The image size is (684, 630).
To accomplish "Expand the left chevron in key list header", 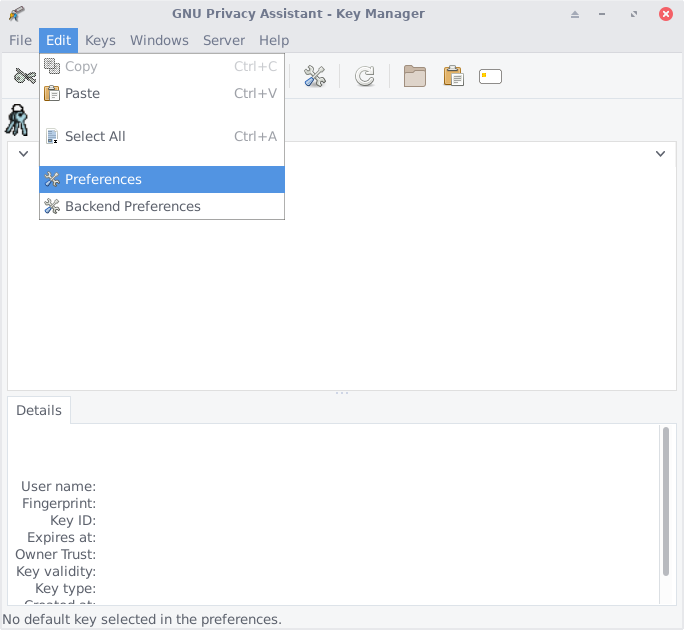I will tap(23, 154).
